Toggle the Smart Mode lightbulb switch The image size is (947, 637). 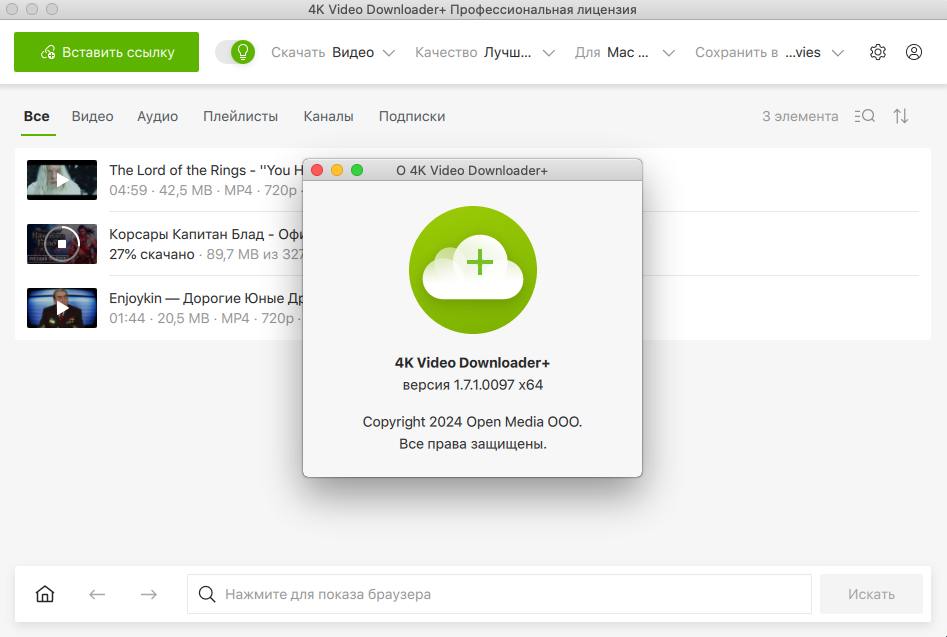(x=236, y=52)
